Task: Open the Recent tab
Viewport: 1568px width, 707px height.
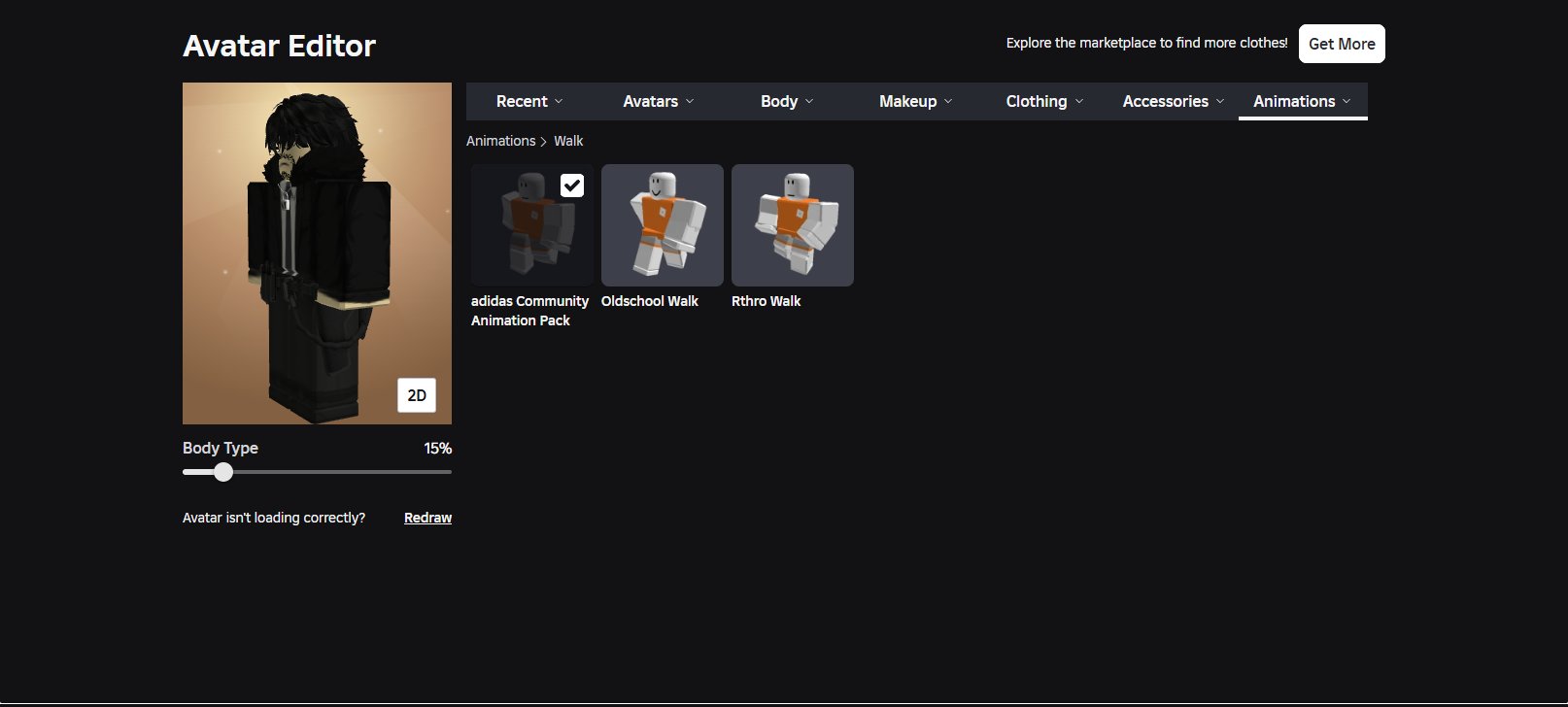Action: [x=529, y=101]
